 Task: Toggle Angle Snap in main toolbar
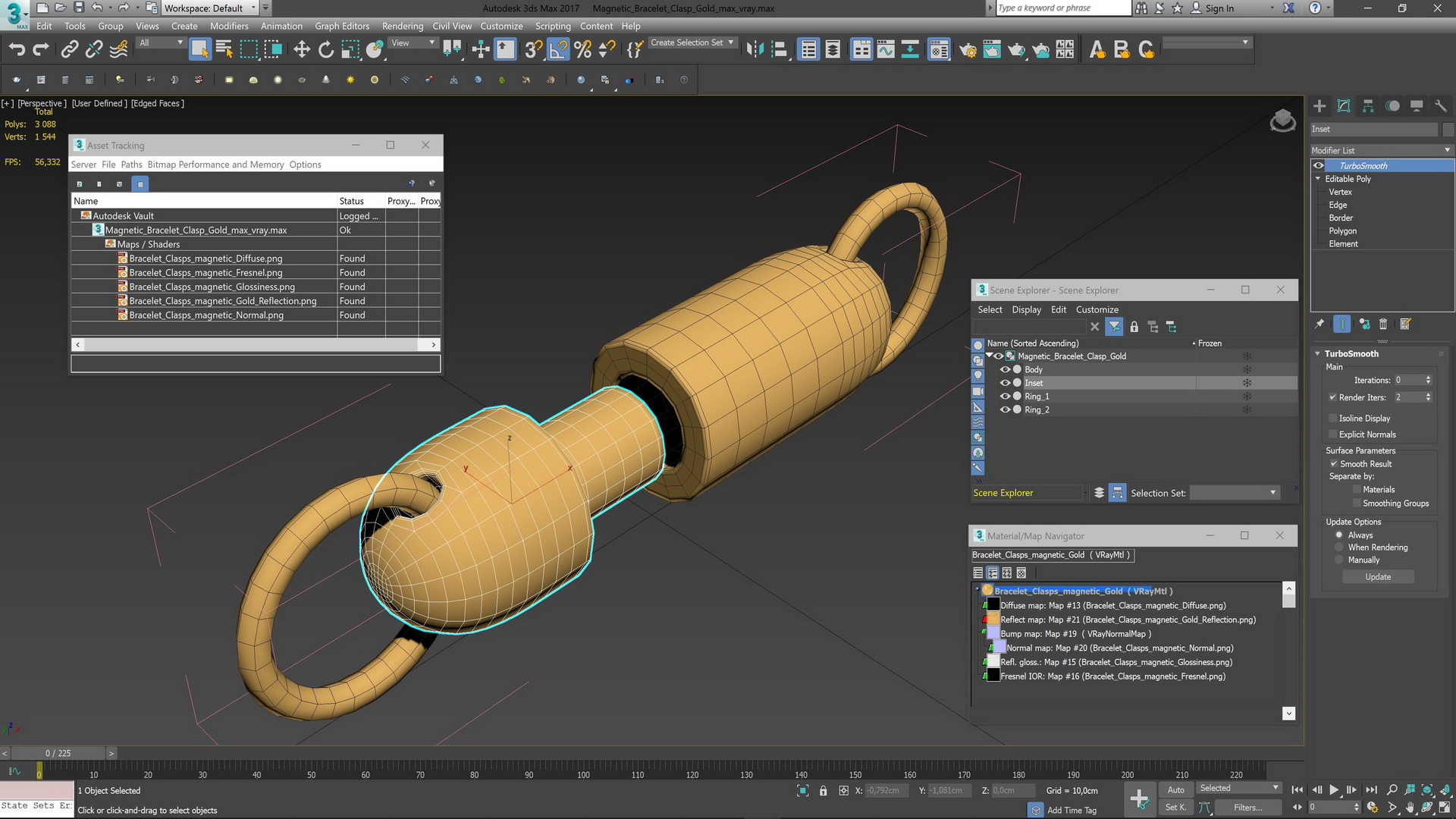[558, 49]
